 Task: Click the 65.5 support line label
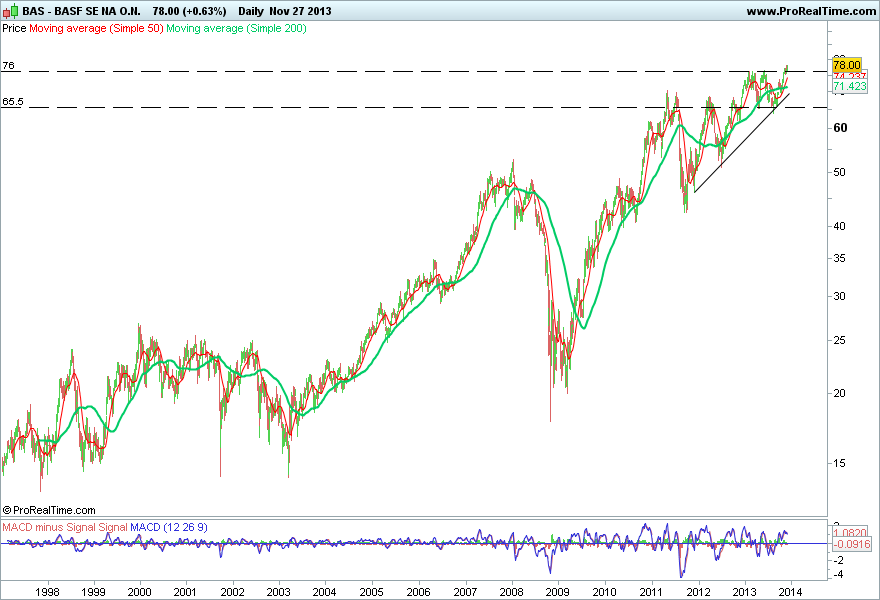point(13,102)
